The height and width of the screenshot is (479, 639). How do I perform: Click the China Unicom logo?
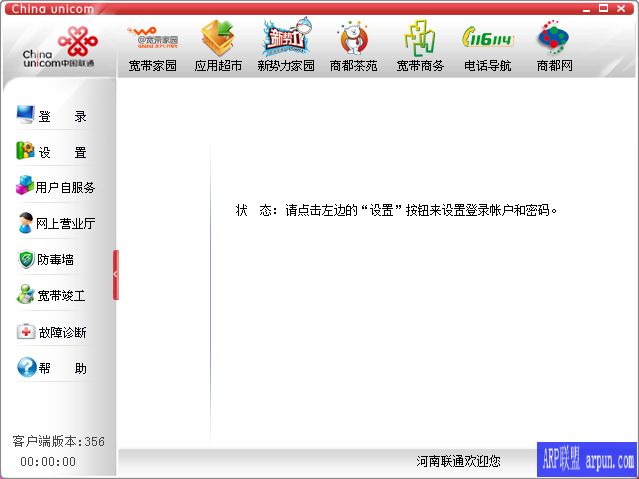click(x=59, y=47)
